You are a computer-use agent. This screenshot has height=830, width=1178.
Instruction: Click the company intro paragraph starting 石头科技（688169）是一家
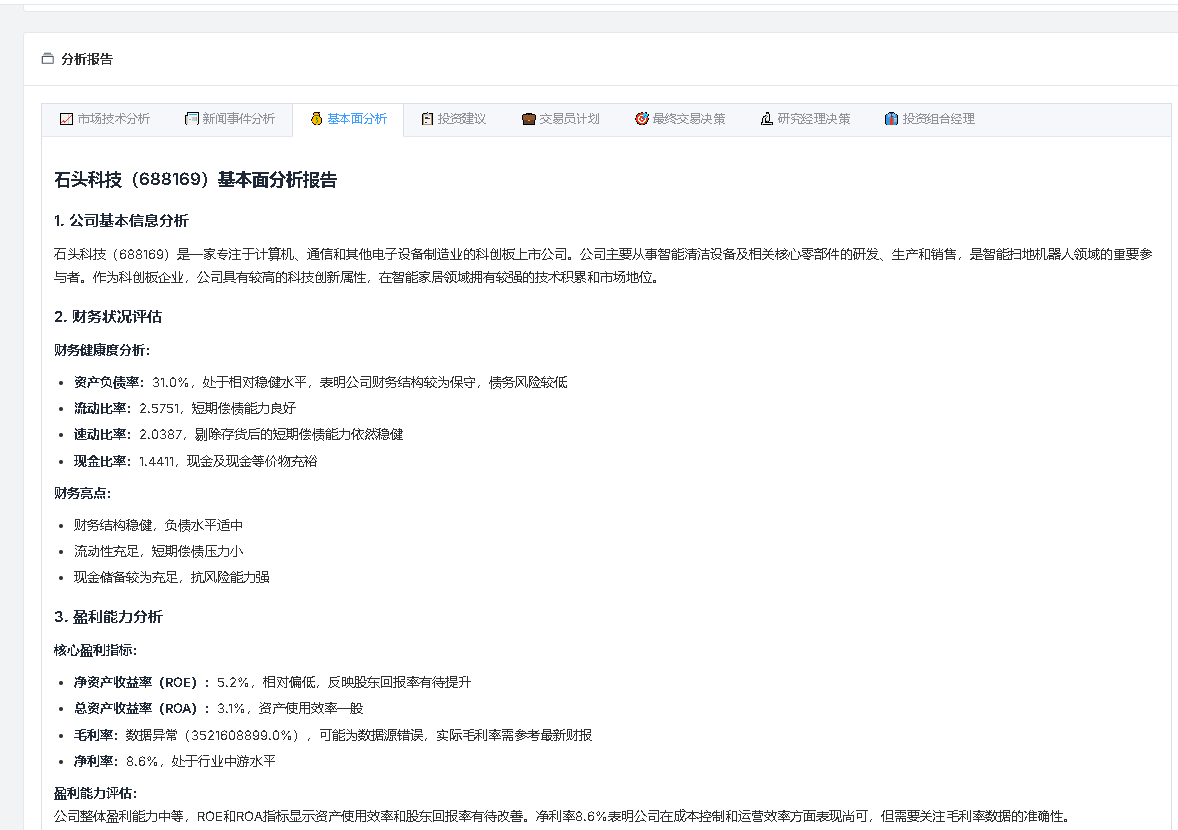pyautogui.click(x=603, y=265)
